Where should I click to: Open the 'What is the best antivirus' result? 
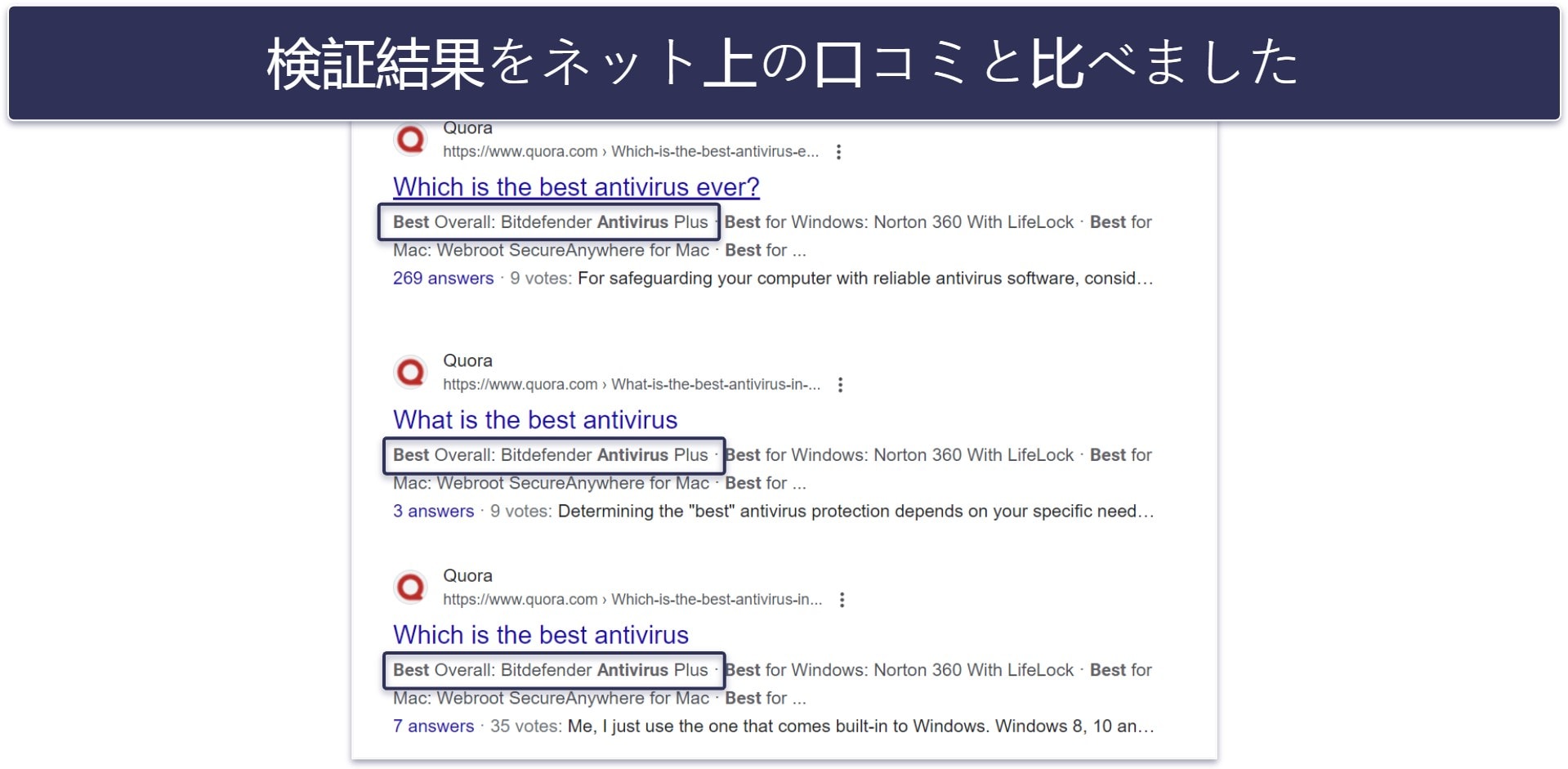[535, 420]
